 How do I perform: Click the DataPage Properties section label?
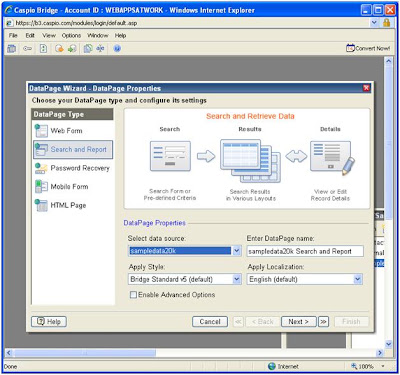pyautogui.click(x=154, y=223)
